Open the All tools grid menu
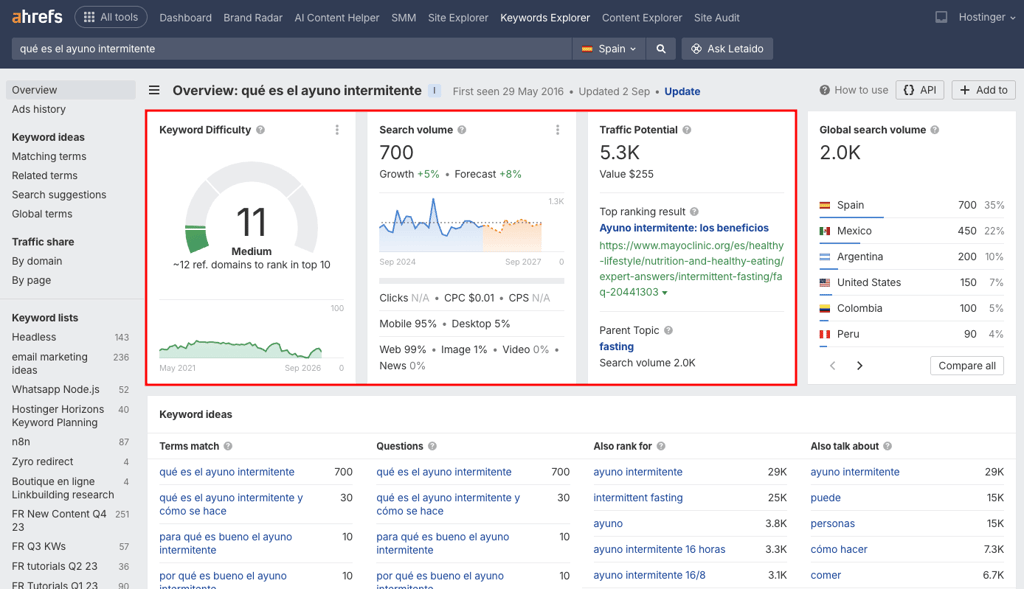The width and height of the screenshot is (1024, 589). point(111,17)
